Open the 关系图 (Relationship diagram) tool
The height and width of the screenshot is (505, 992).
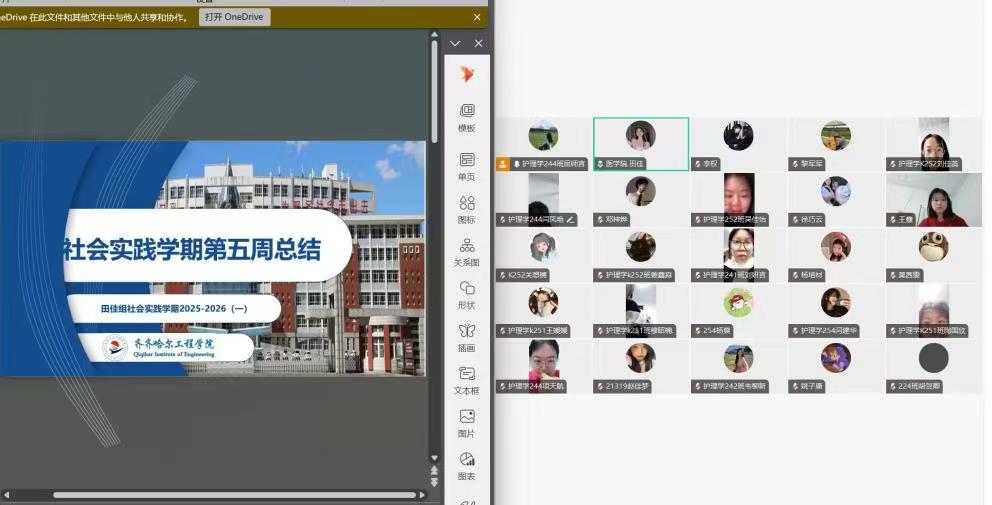467,252
